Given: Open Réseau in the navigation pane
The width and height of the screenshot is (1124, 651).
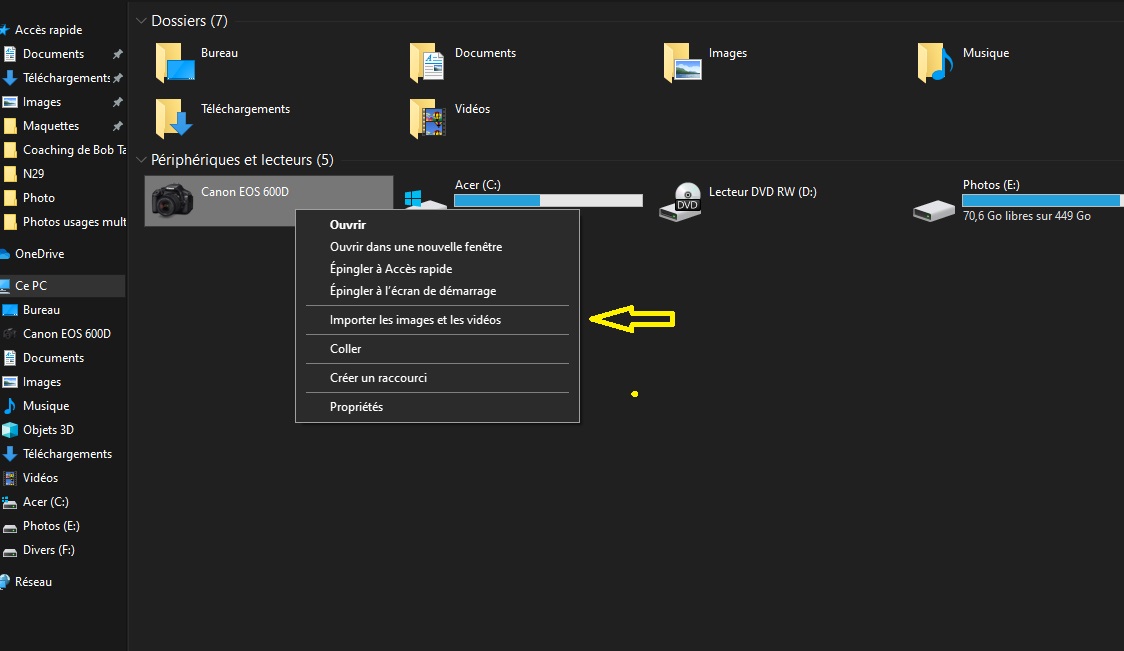Looking at the screenshot, I should (33, 582).
